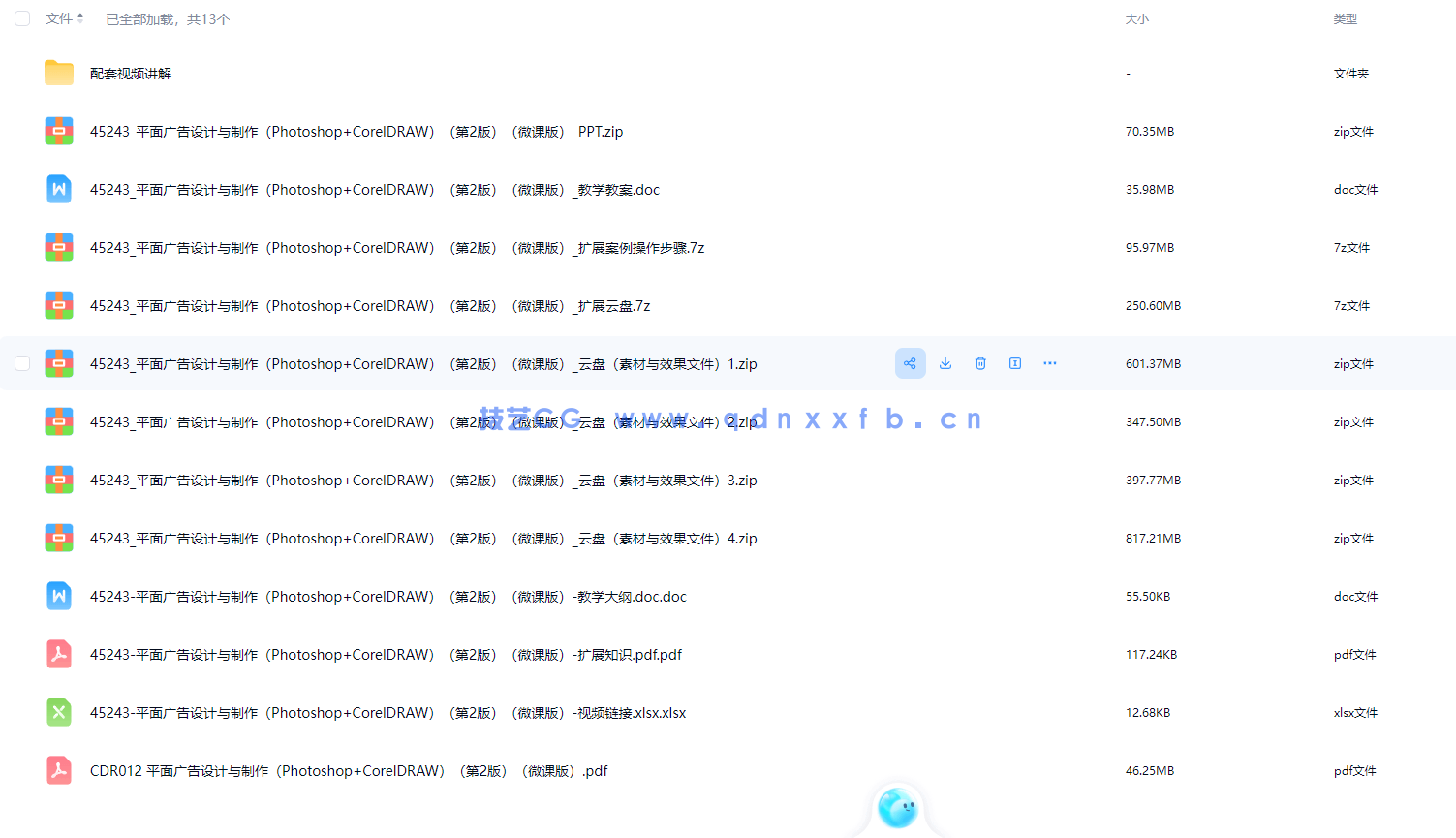Image resolution: width=1456 pixels, height=838 pixels.
Task: Click the rename icon on the hovered row
Action: click(x=1015, y=363)
